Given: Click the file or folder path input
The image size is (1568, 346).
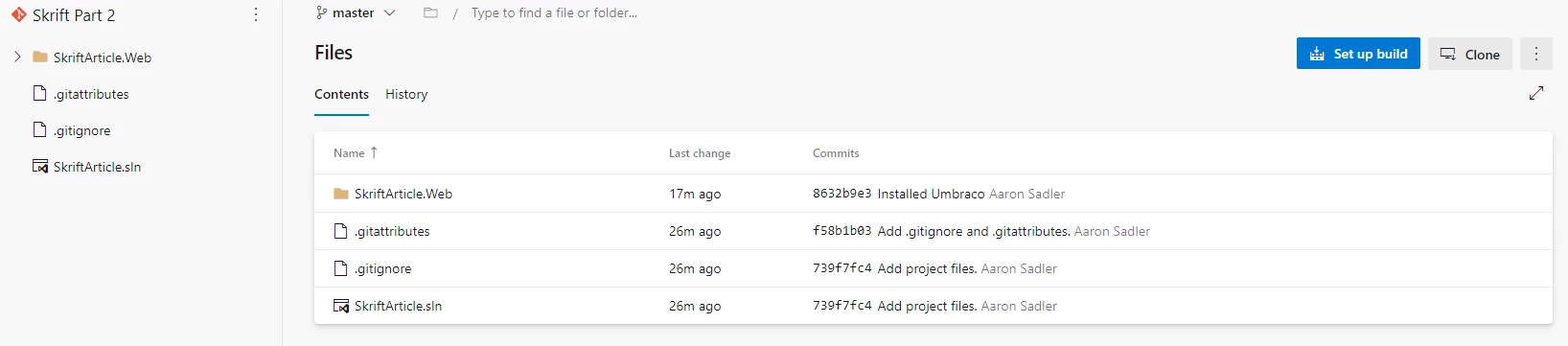Looking at the screenshot, I should click(554, 12).
